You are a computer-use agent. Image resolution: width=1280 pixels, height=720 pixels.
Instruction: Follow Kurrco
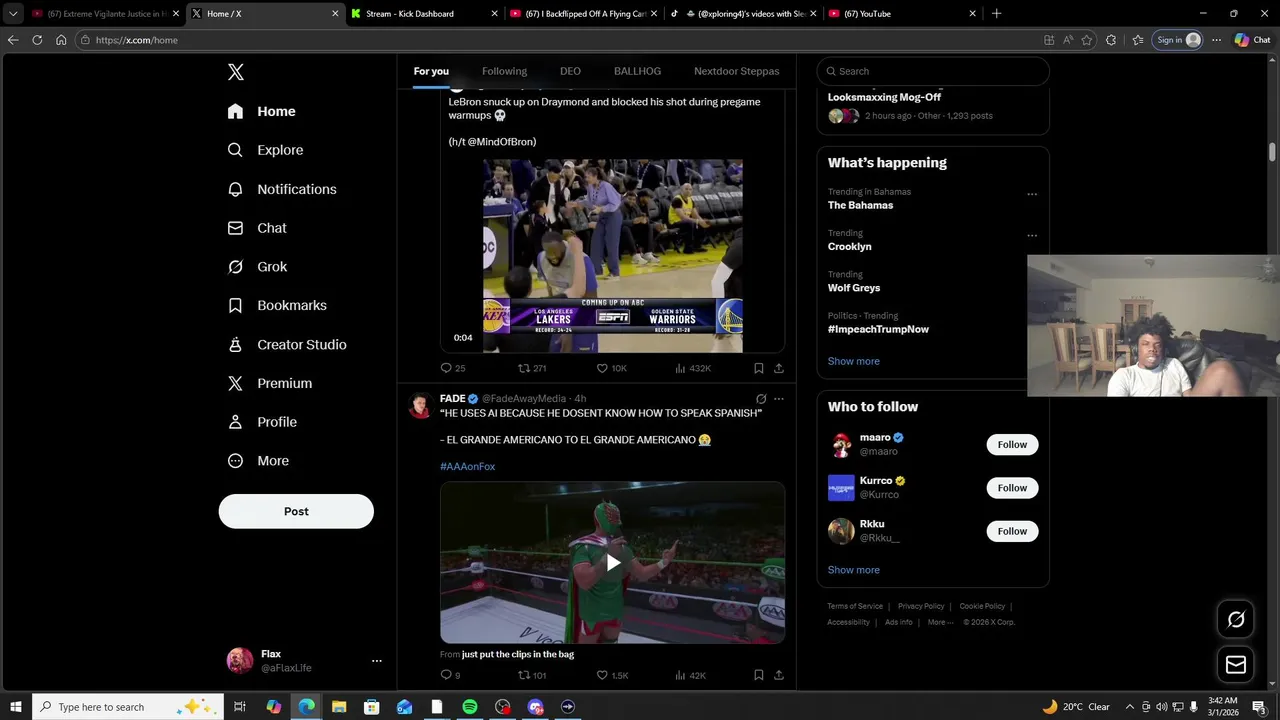[x=1012, y=488]
